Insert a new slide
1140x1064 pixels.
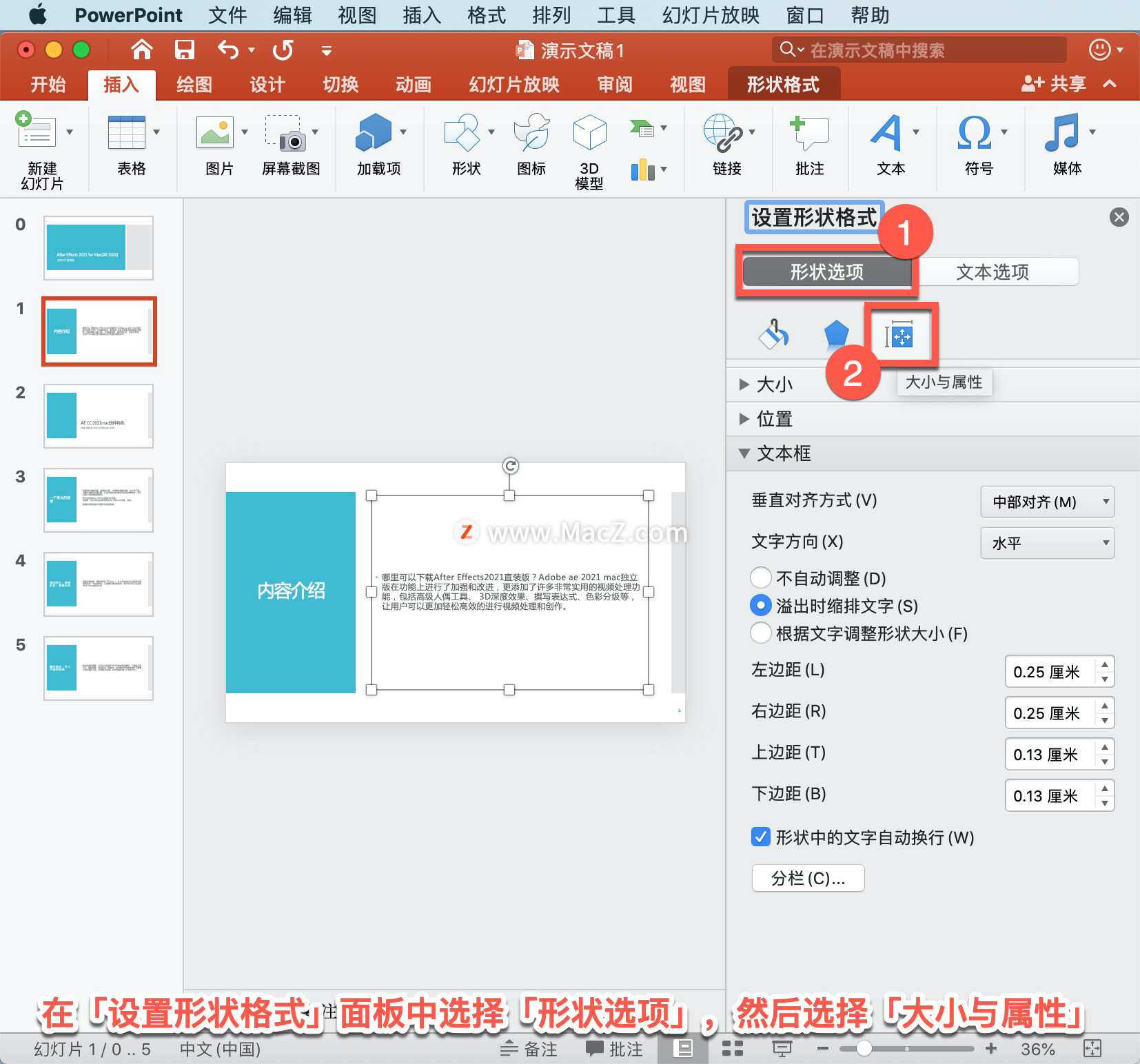pos(36,132)
